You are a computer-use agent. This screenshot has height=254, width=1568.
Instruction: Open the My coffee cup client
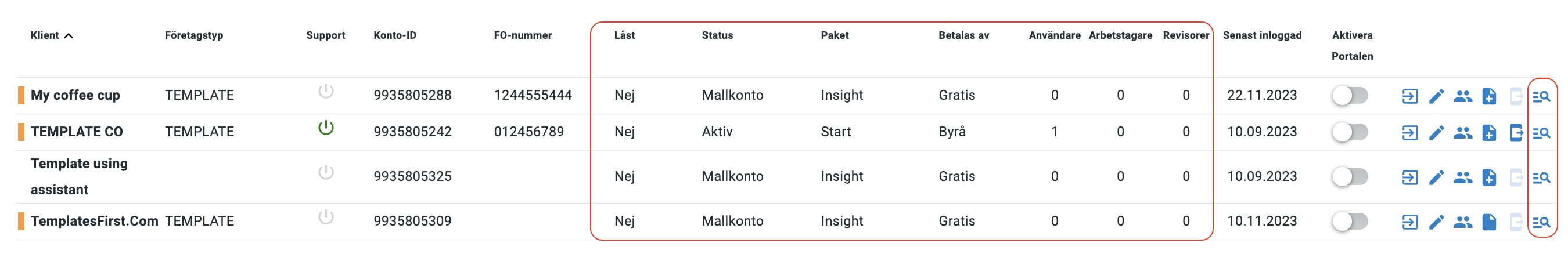75,96
